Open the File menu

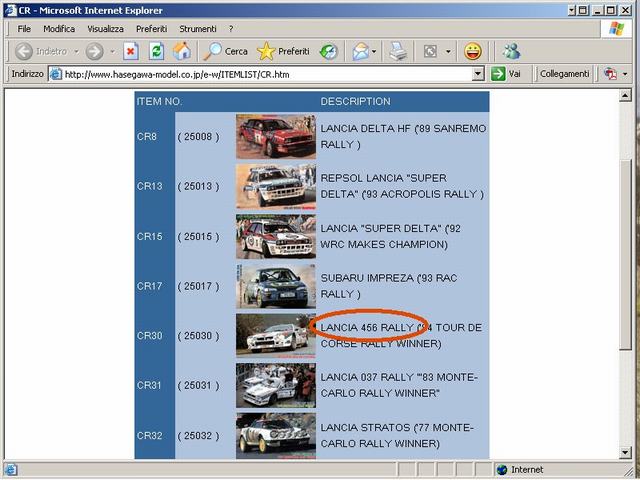[x=24, y=29]
